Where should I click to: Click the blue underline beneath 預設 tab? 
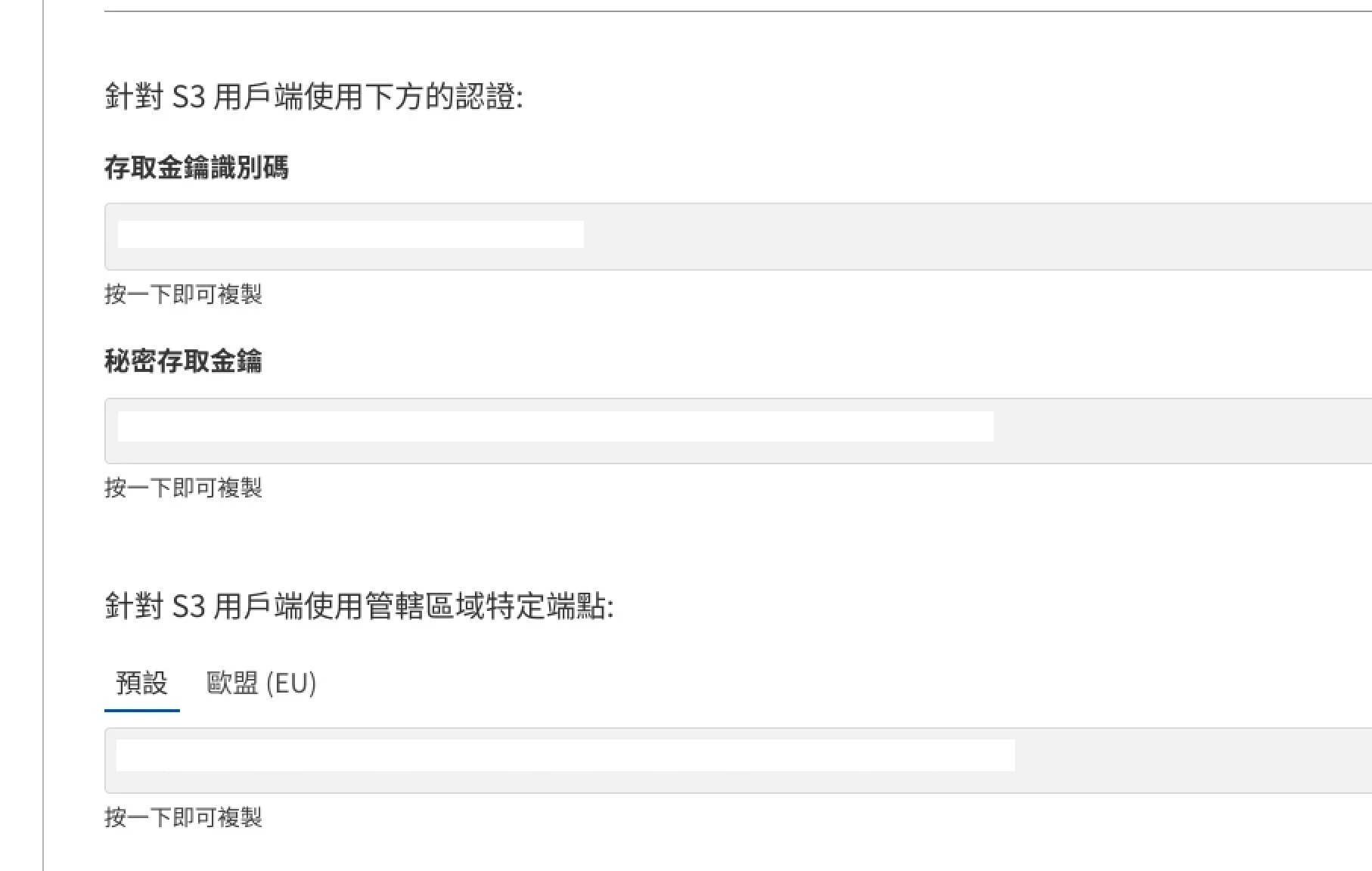pyautogui.click(x=141, y=711)
